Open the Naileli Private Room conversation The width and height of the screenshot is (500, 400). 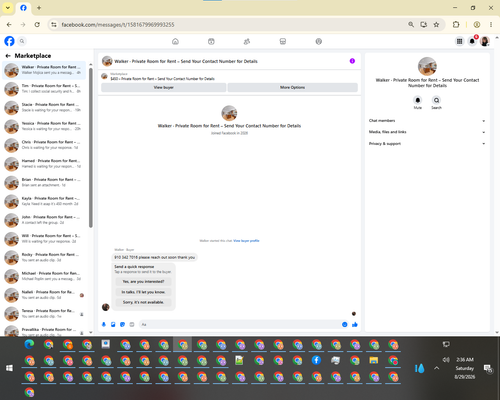click(44, 295)
